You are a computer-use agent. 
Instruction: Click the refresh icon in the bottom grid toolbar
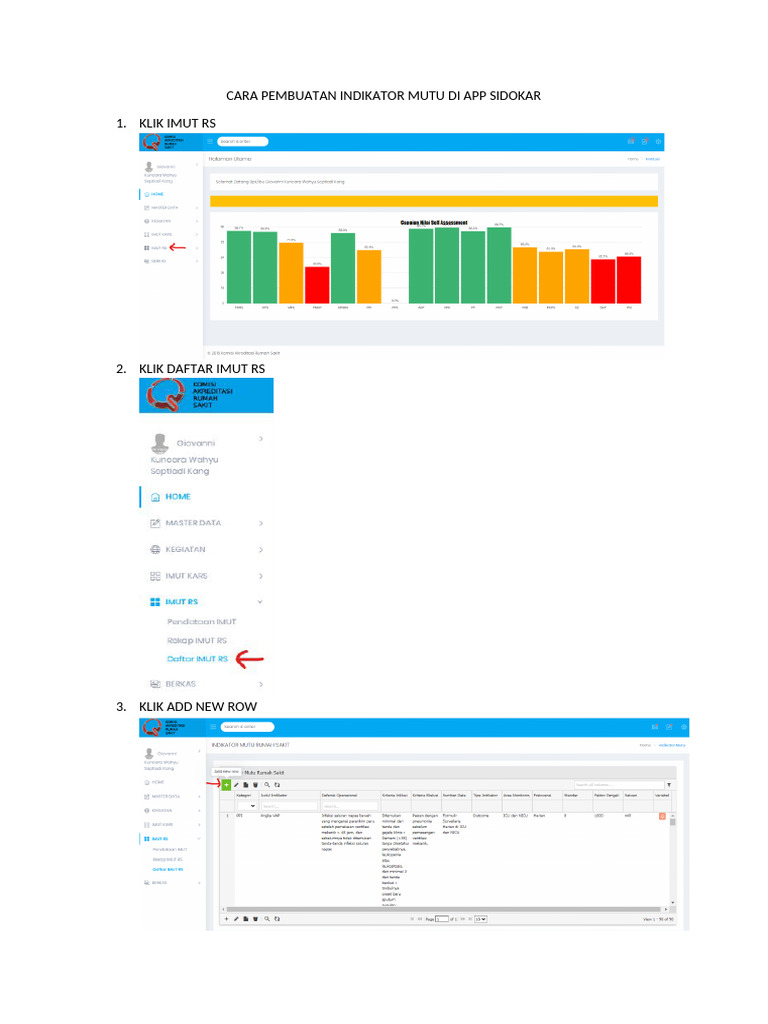277,919
